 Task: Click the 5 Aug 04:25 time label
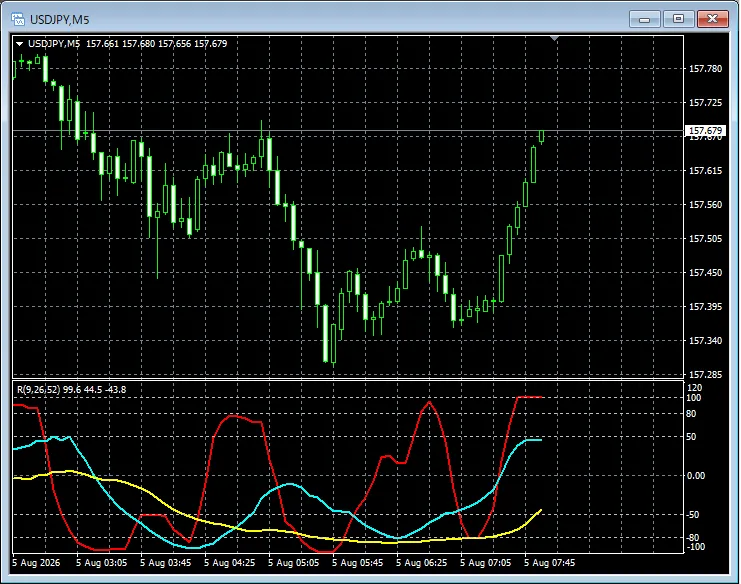tap(229, 563)
